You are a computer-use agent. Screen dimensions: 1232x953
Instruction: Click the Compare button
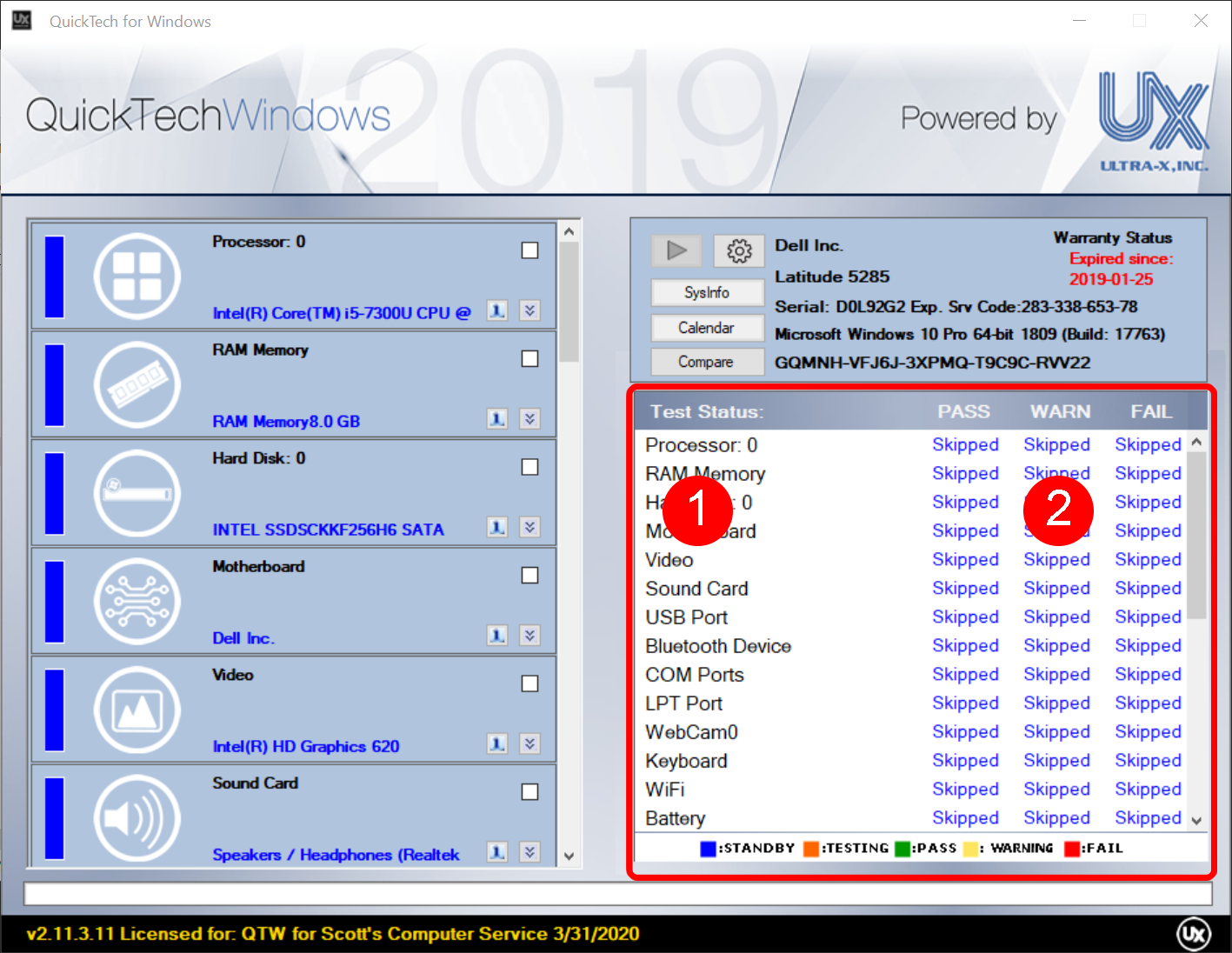[706, 362]
